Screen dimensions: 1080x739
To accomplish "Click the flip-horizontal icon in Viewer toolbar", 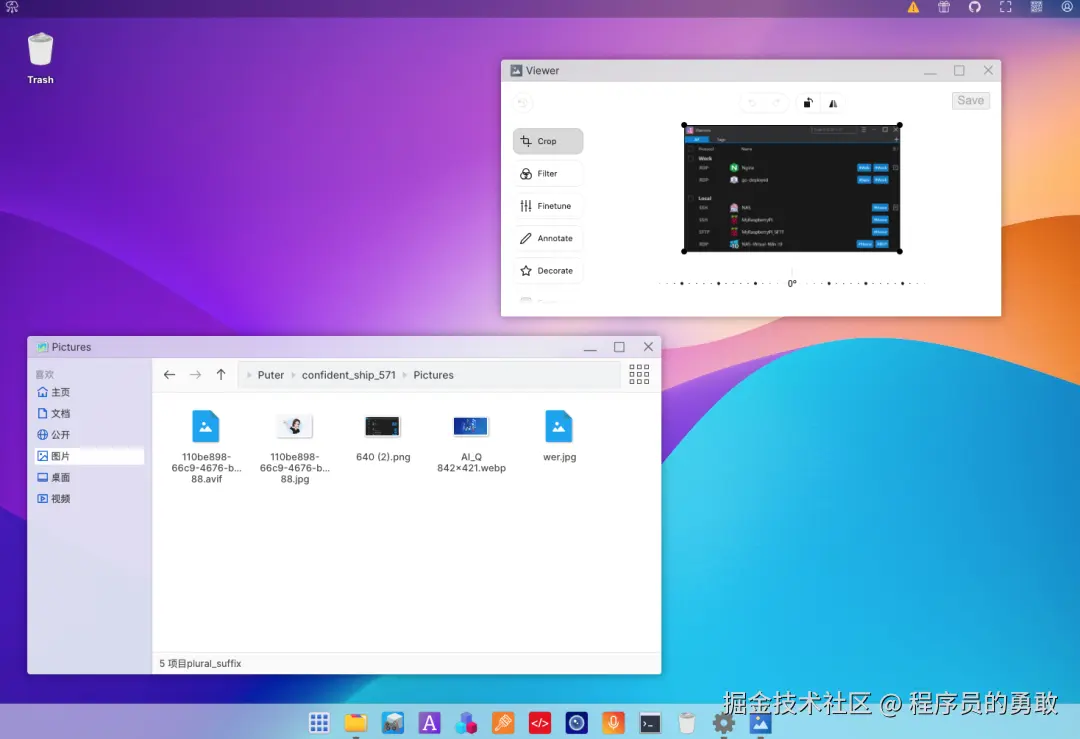I will coord(833,103).
